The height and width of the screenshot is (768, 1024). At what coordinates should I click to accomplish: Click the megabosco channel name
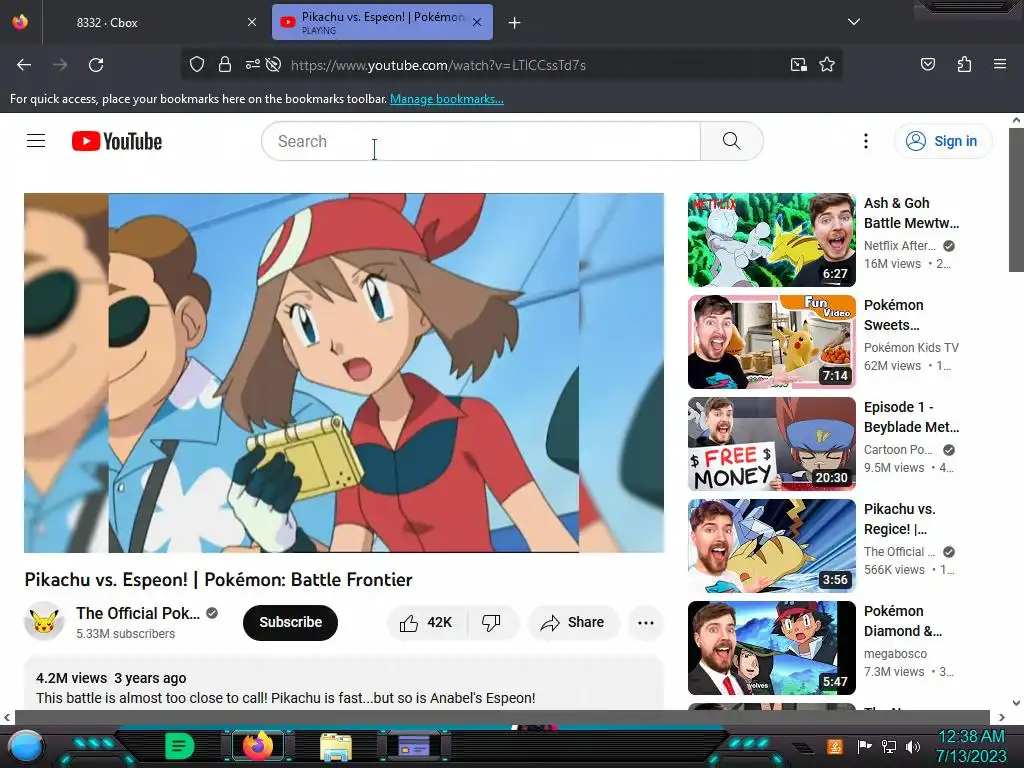pos(895,653)
